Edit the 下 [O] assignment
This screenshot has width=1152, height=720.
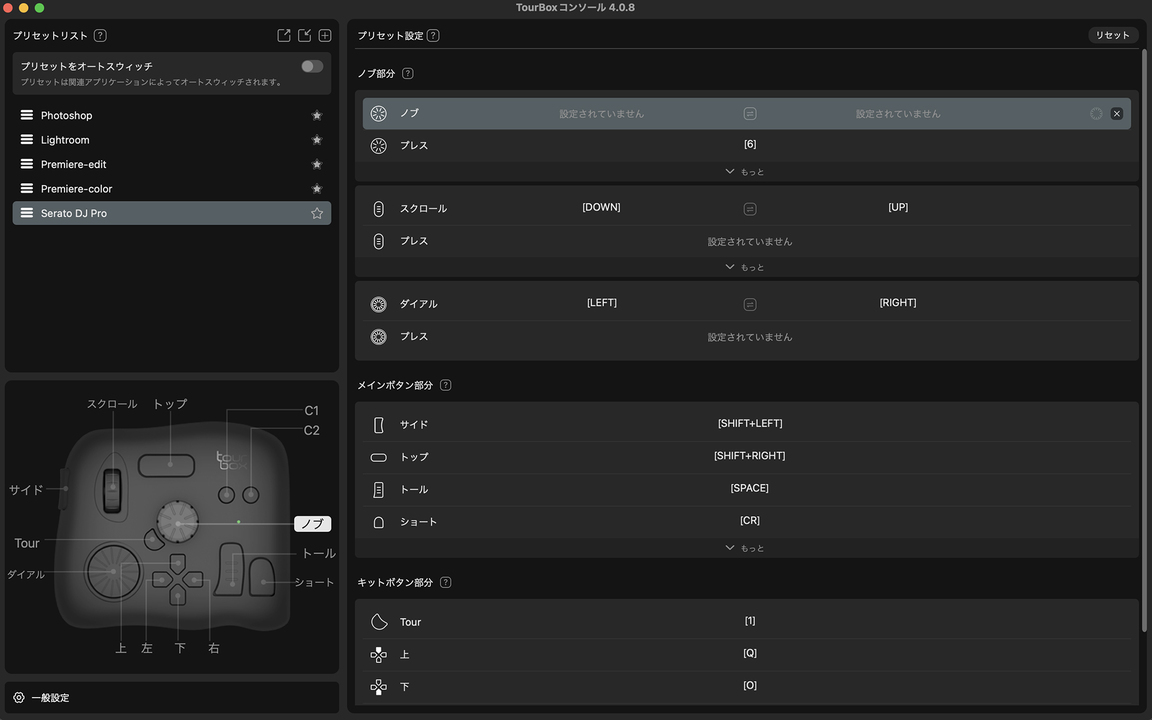749,685
